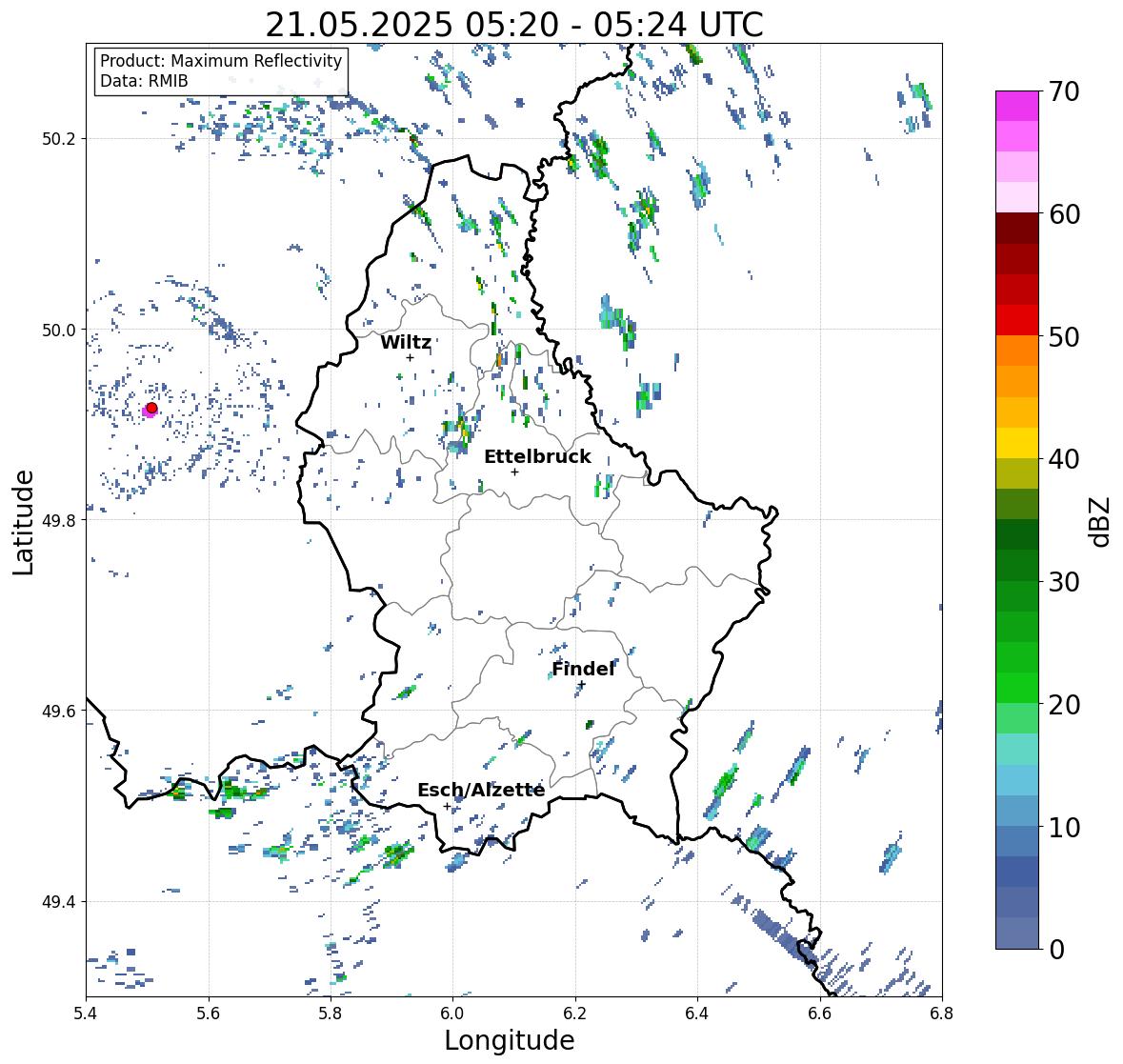
Task: Click the latitude tick label 49.4
Action: 59,902
